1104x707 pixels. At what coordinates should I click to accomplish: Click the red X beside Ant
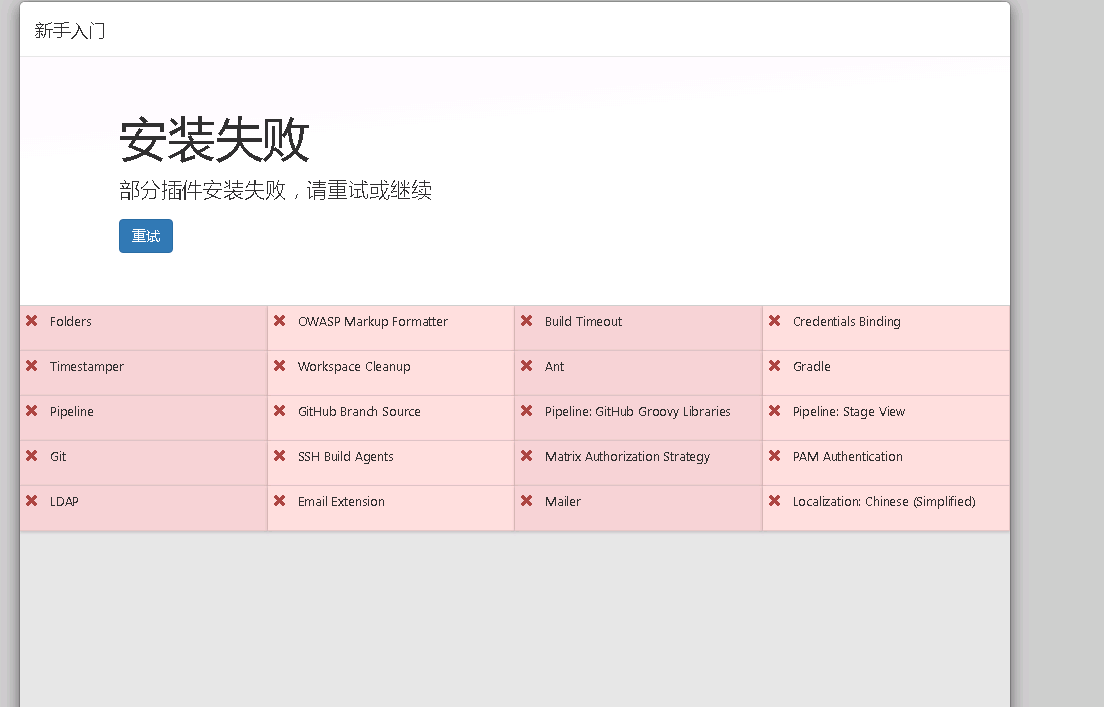pyautogui.click(x=527, y=366)
